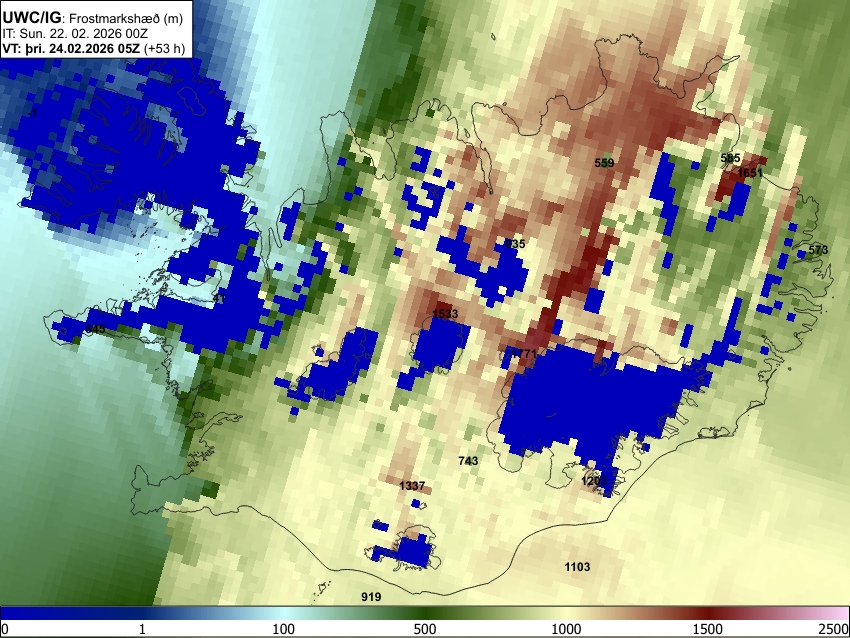The image size is (850, 638).
Task: Click the 'Frostmarkshæð (m)' title text
Action: [x=126, y=19]
